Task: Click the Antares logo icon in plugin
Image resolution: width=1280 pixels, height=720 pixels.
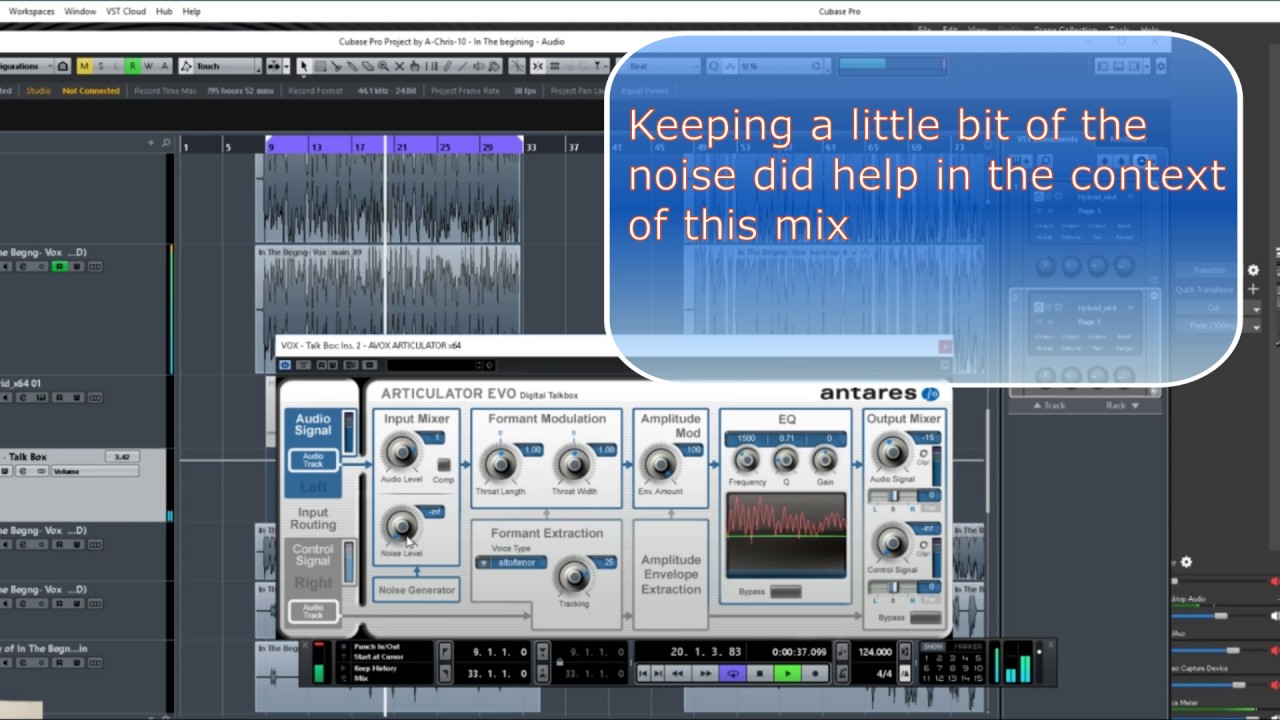Action: pos(930,393)
